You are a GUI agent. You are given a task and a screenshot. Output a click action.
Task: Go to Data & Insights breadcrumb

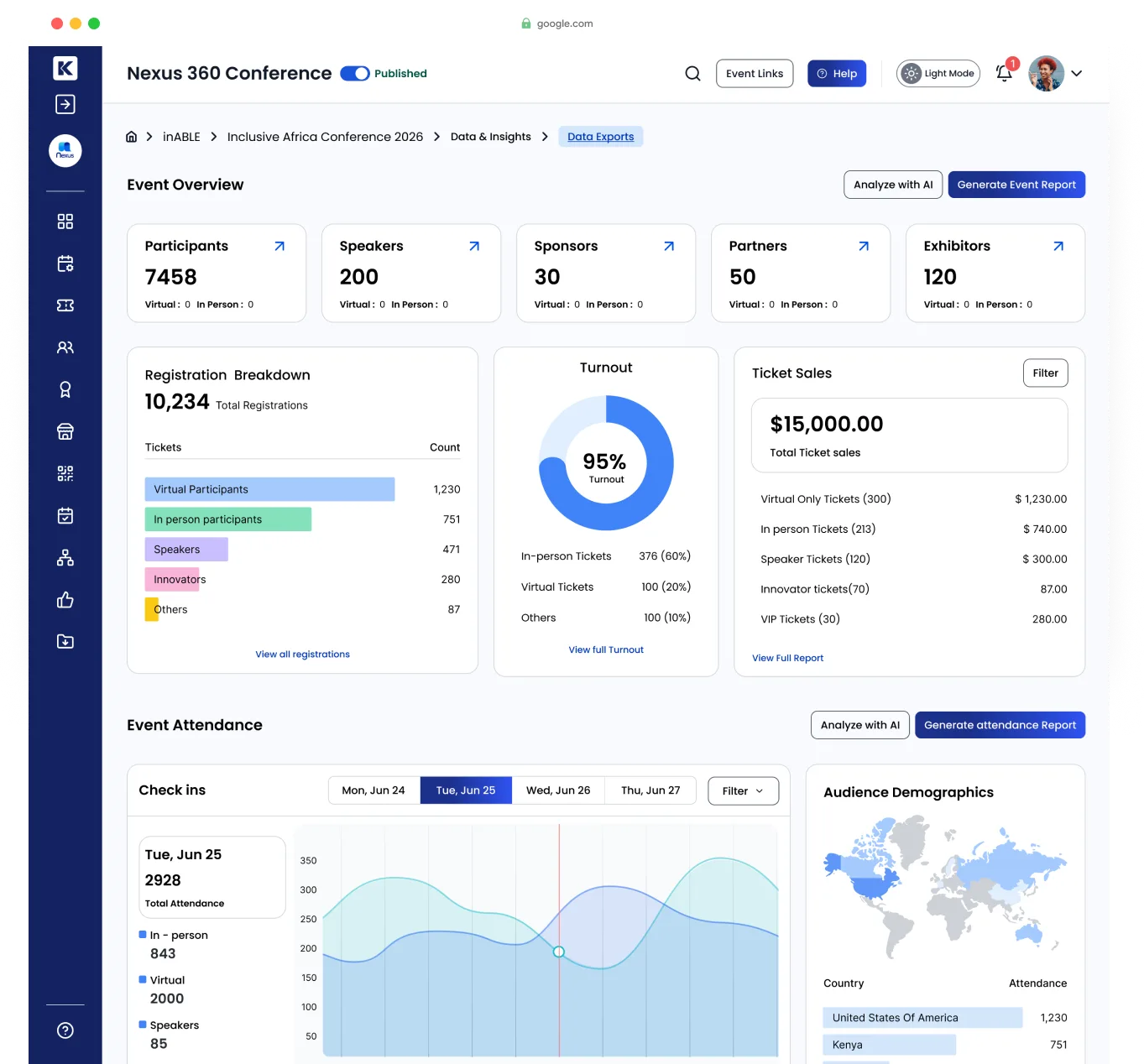tap(491, 137)
